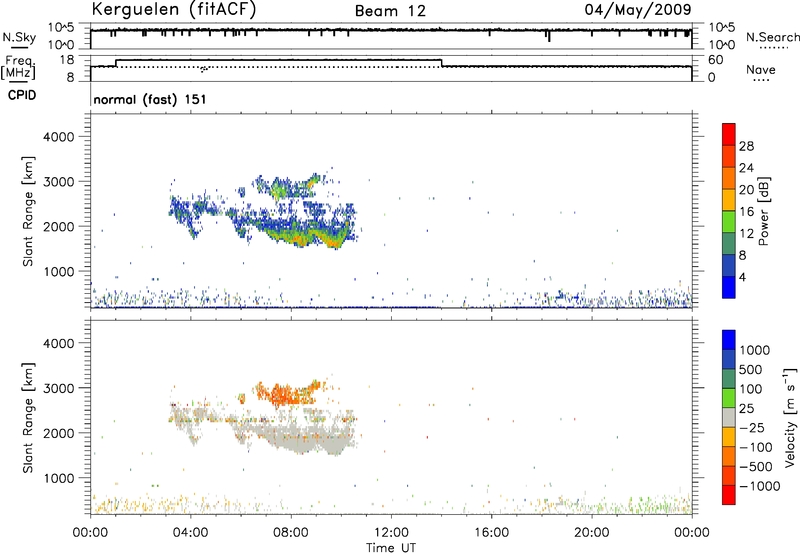The image size is (800, 554).
Task: Click the Slant Range label of the power panel
Action: [x=28, y=211]
